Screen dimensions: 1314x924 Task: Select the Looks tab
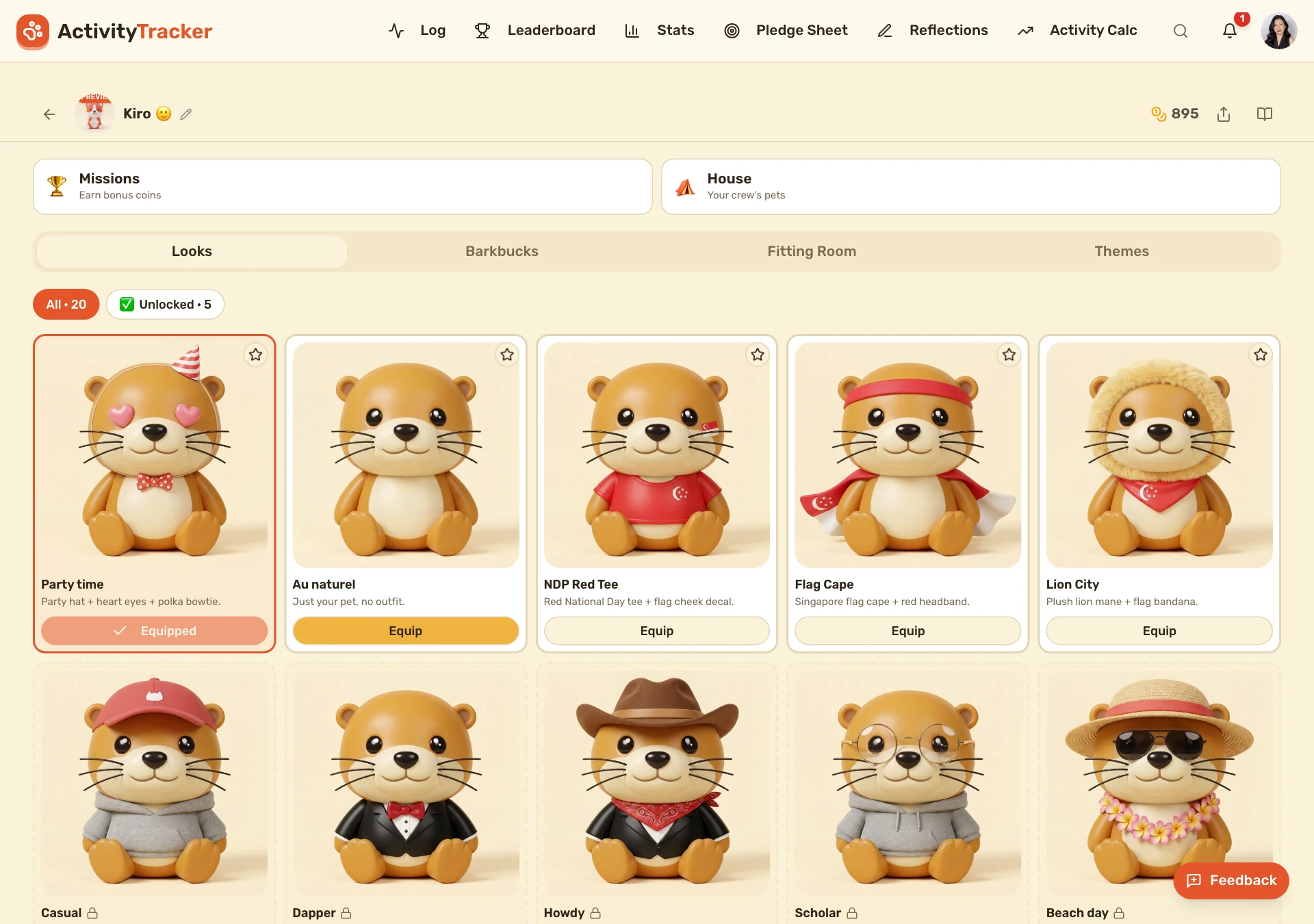192,251
